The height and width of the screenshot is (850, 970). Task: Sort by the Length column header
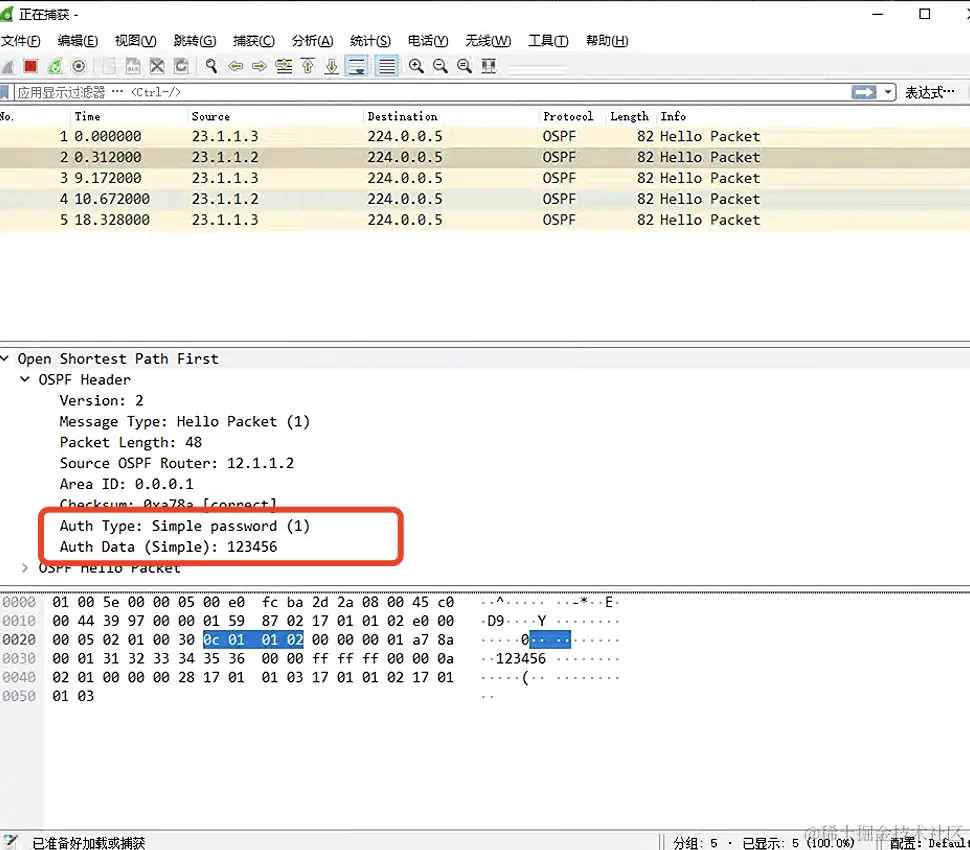pyautogui.click(x=630, y=116)
